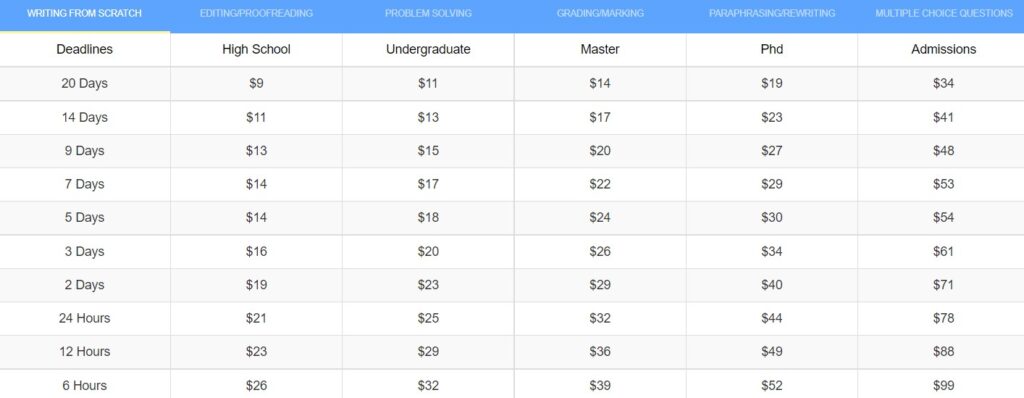
Task: Click the 14 Days deadline row label
Action: pos(85,118)
